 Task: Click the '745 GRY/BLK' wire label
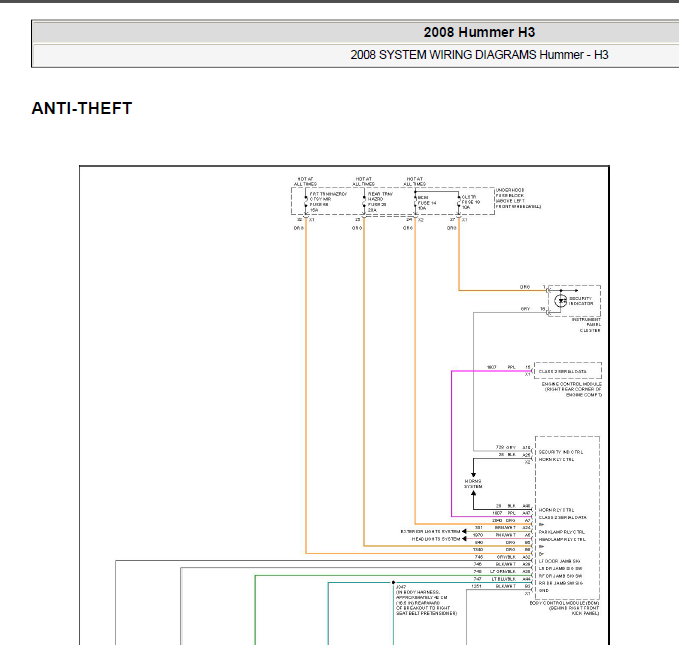pyautogui.click(x=495, y=557)
